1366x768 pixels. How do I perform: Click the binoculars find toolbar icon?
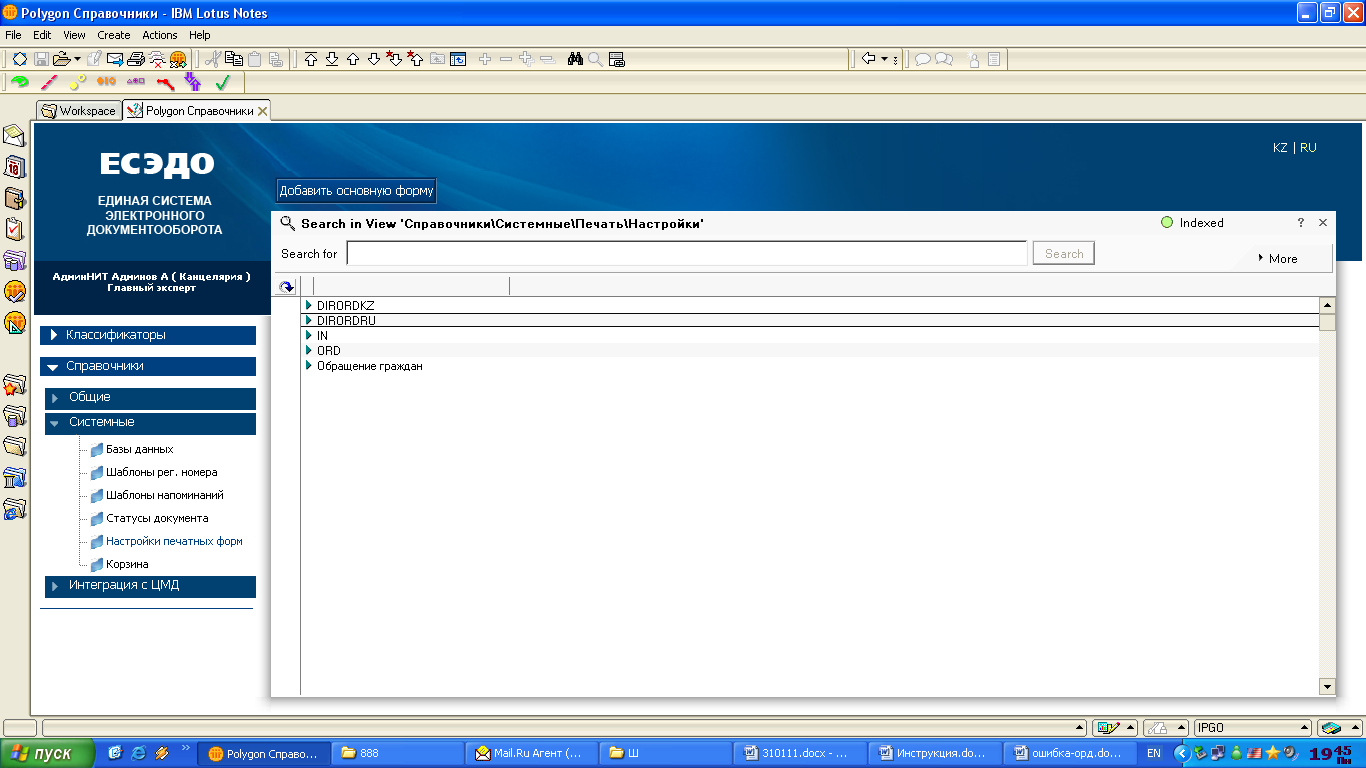tap(576, 59)
